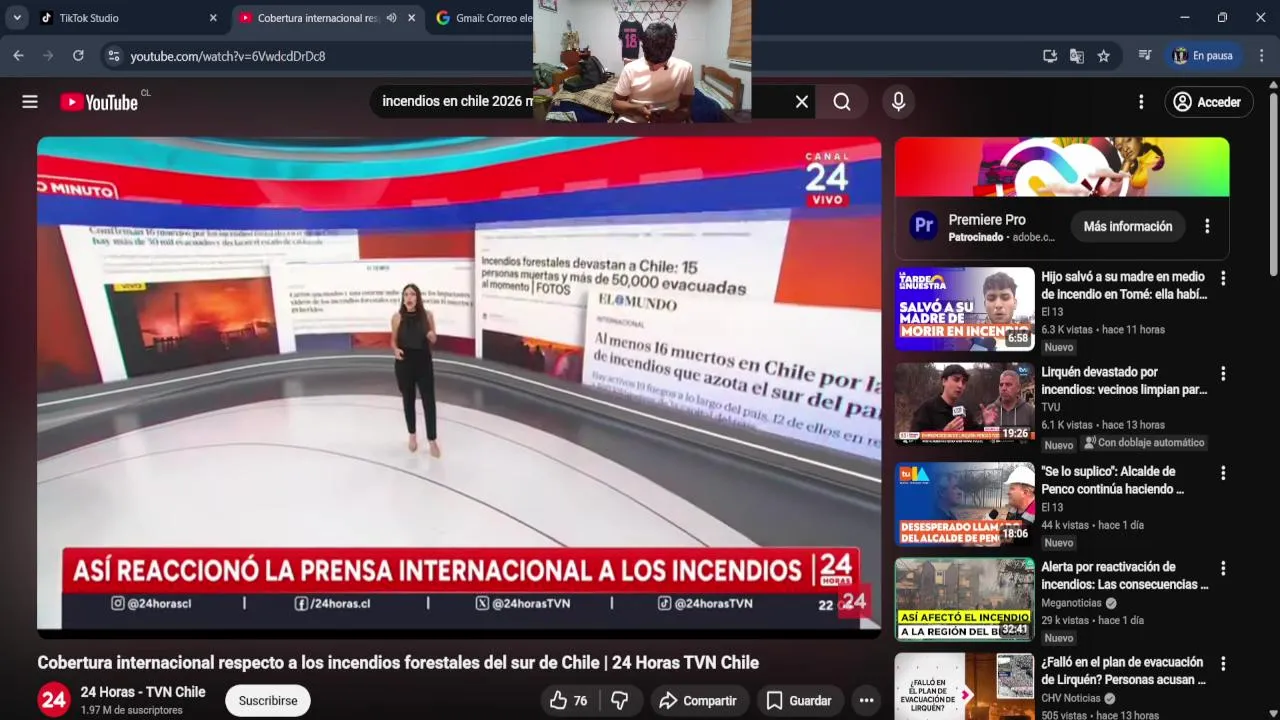The height and width of the screenshot is (720, 1280).
Task: Install or cast page icon in address bar
Action: coord(1050,56)
